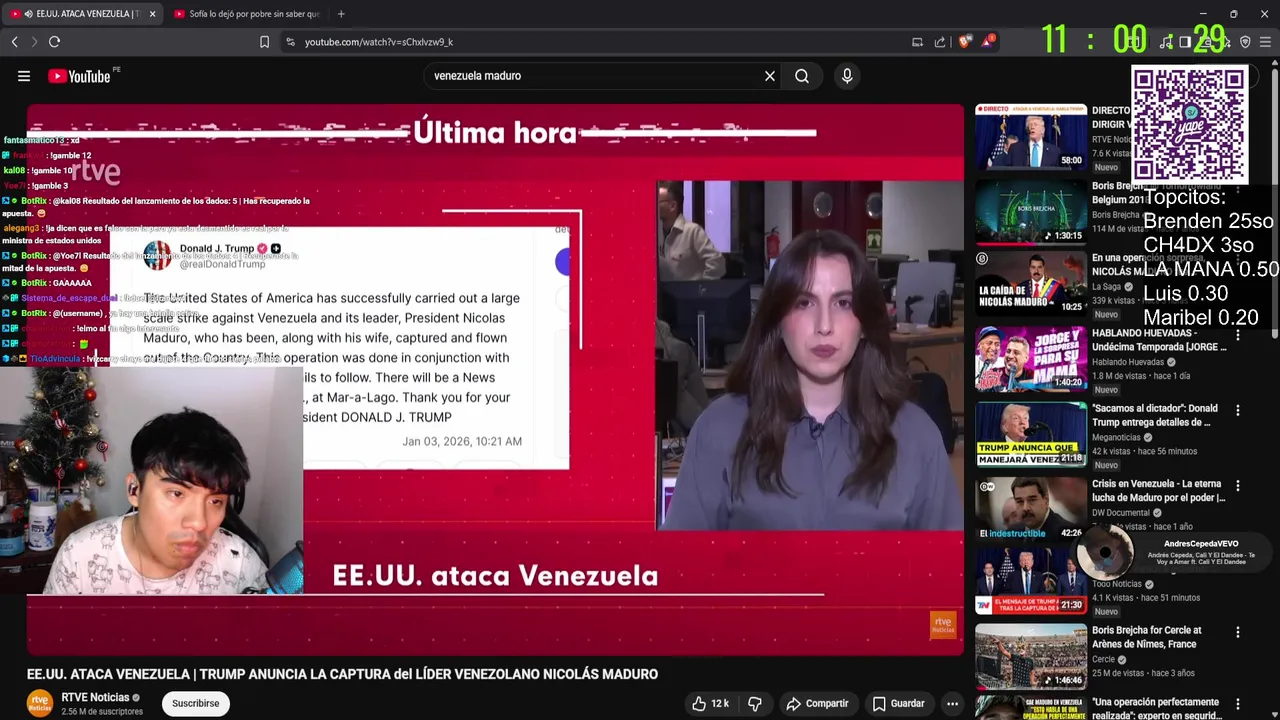The height and width of the screenshot is (720, 1280).
Task: Open the Brave Shields lion icon
Action: [x=964, y=42]
